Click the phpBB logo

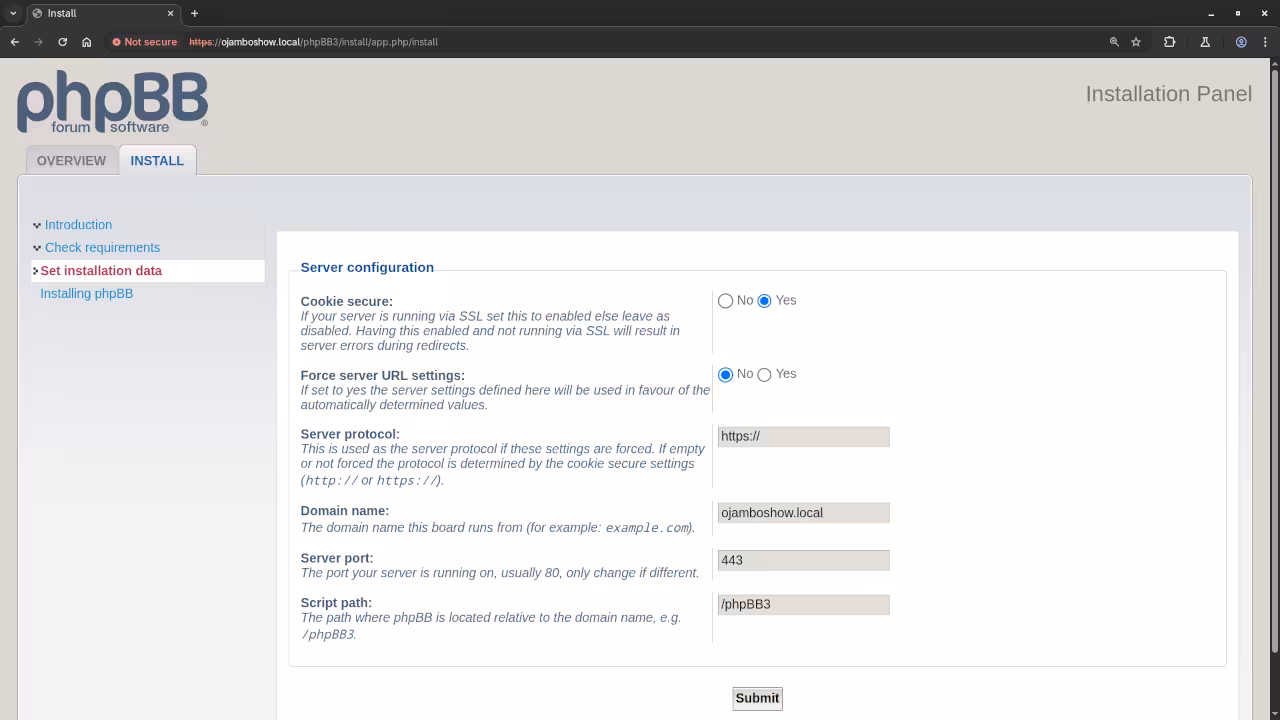click(112, 101)
